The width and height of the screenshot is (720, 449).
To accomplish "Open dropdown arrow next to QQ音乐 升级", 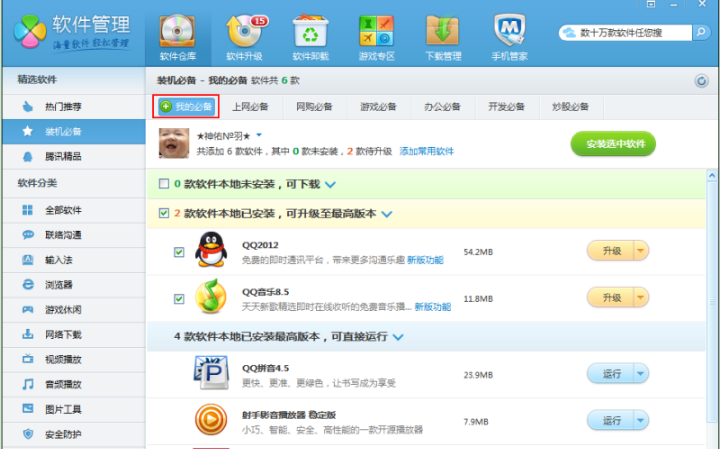I will click(641, 297).
